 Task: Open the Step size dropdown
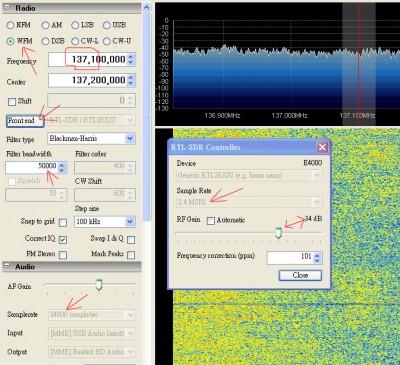click(130, 221)
